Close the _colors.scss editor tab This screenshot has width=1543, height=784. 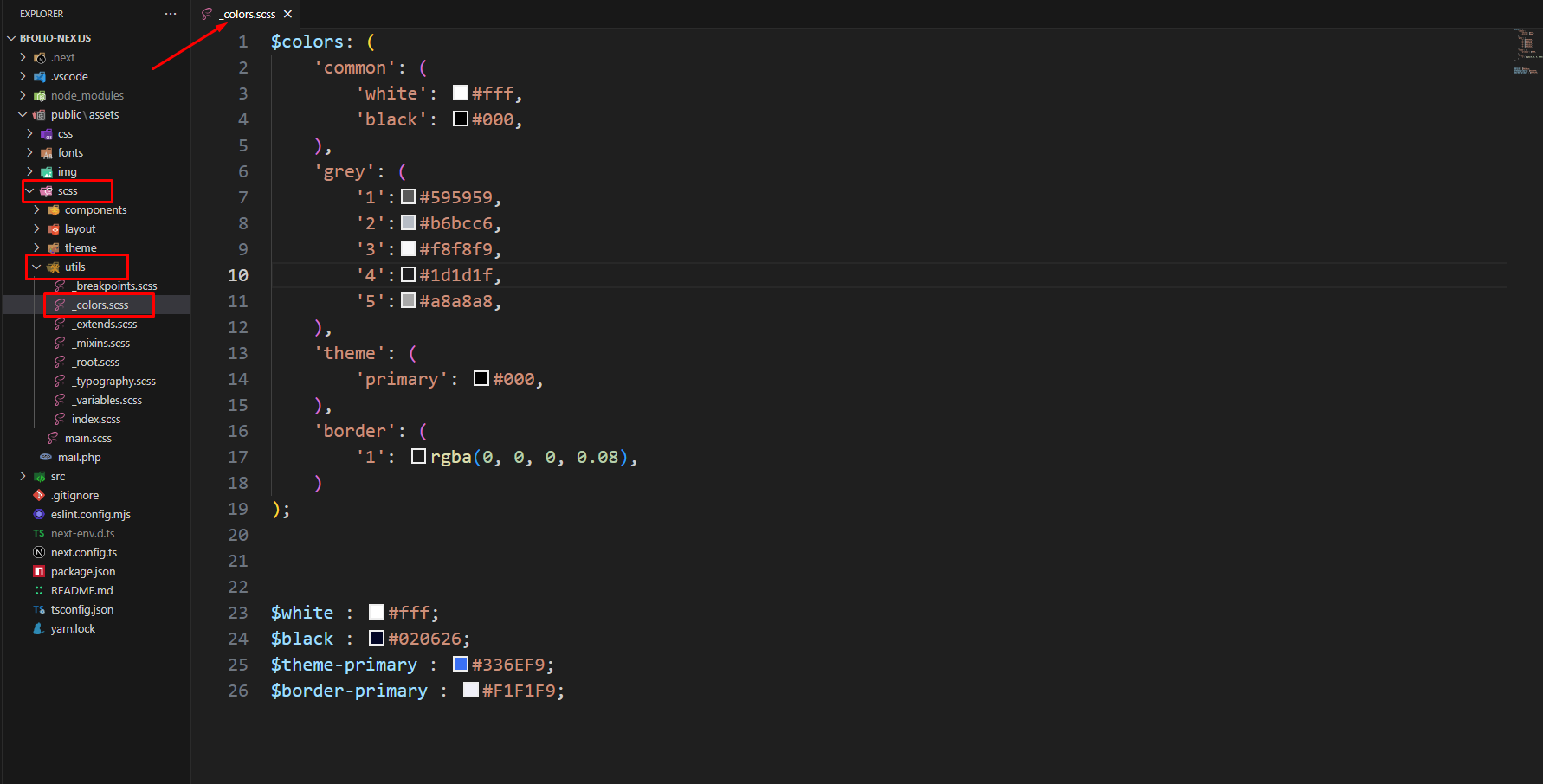(x=287, y=14)
